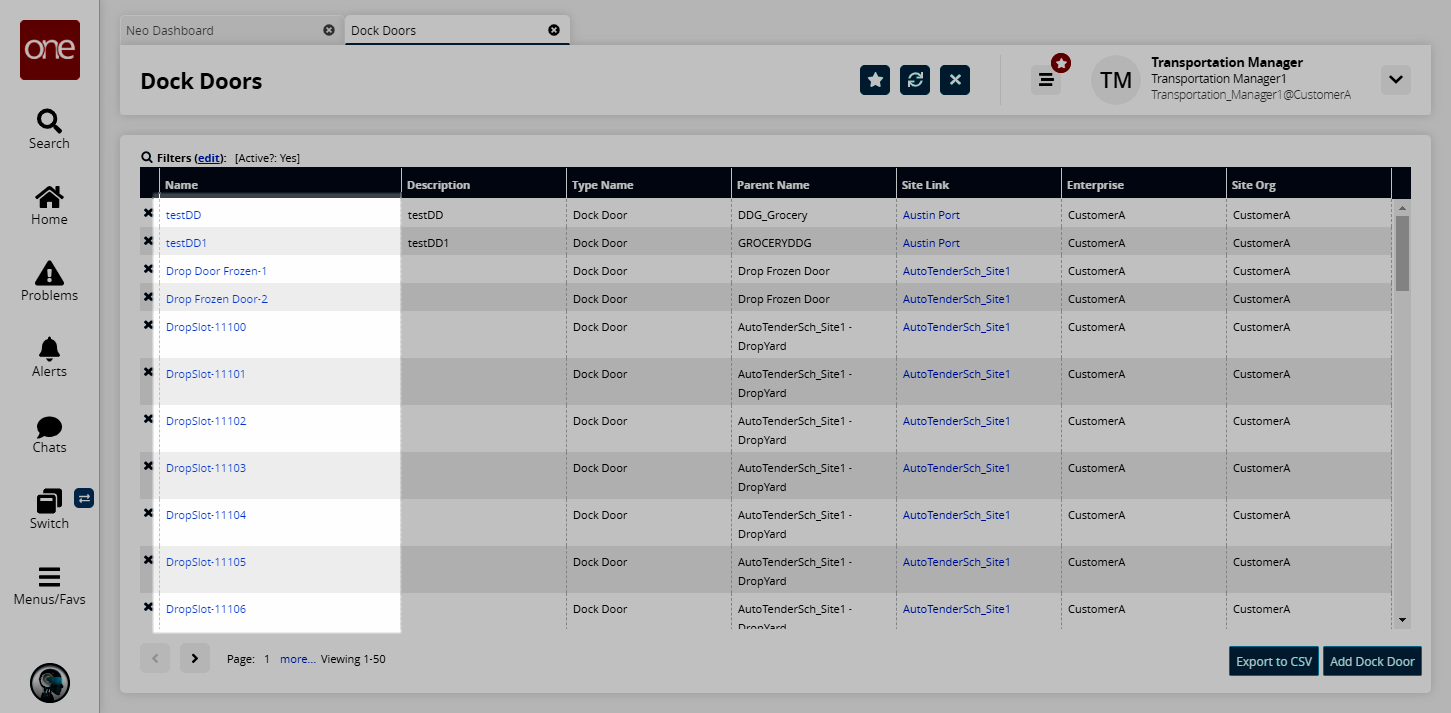The height and width of the screenshot is (713, 1451).
Task: Add page to favorites with star button
Action: 875,80
